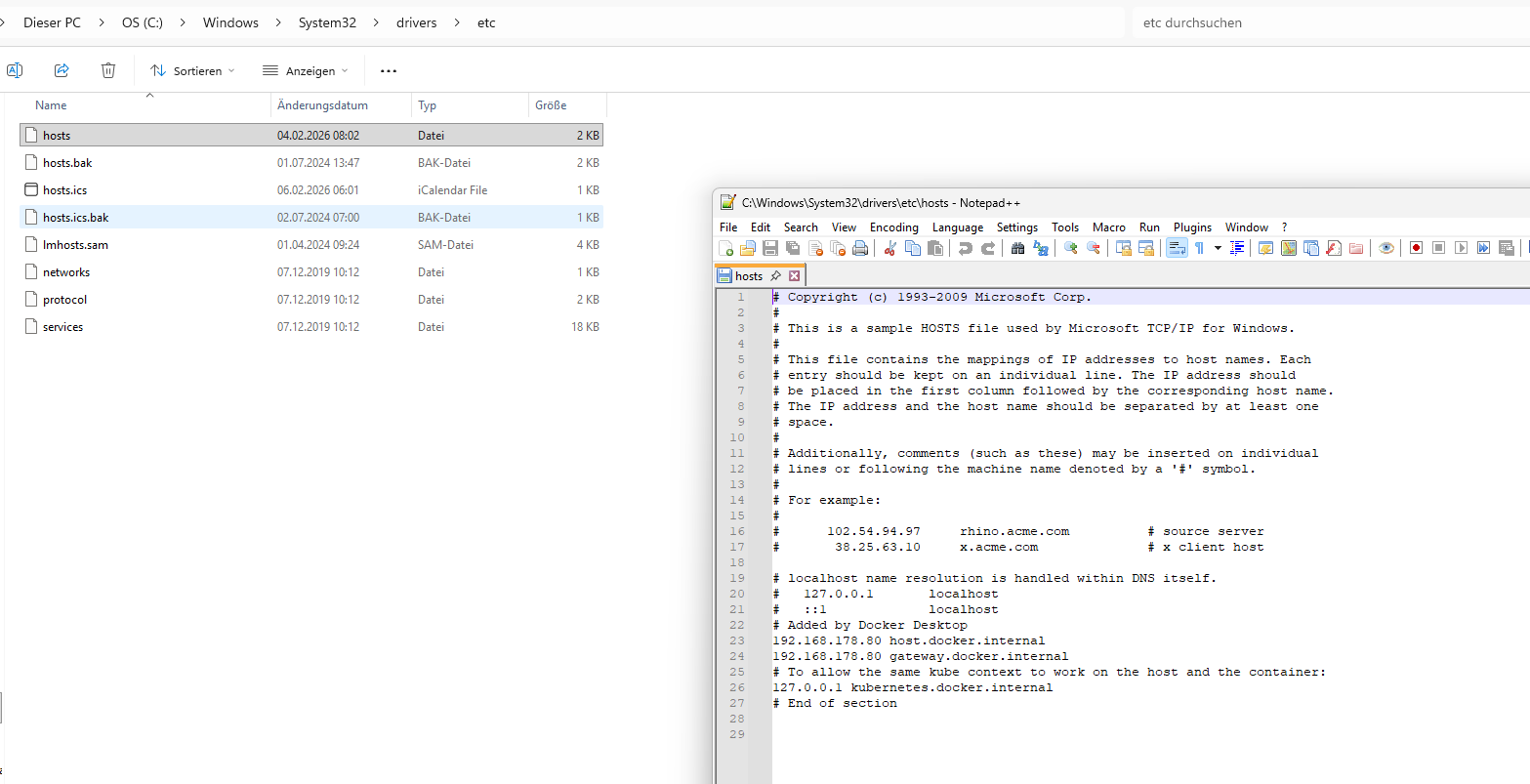The width and height of the screenshot is (1530, 784).
Task: Start macro recording with red record icon
Action: 1416,248
